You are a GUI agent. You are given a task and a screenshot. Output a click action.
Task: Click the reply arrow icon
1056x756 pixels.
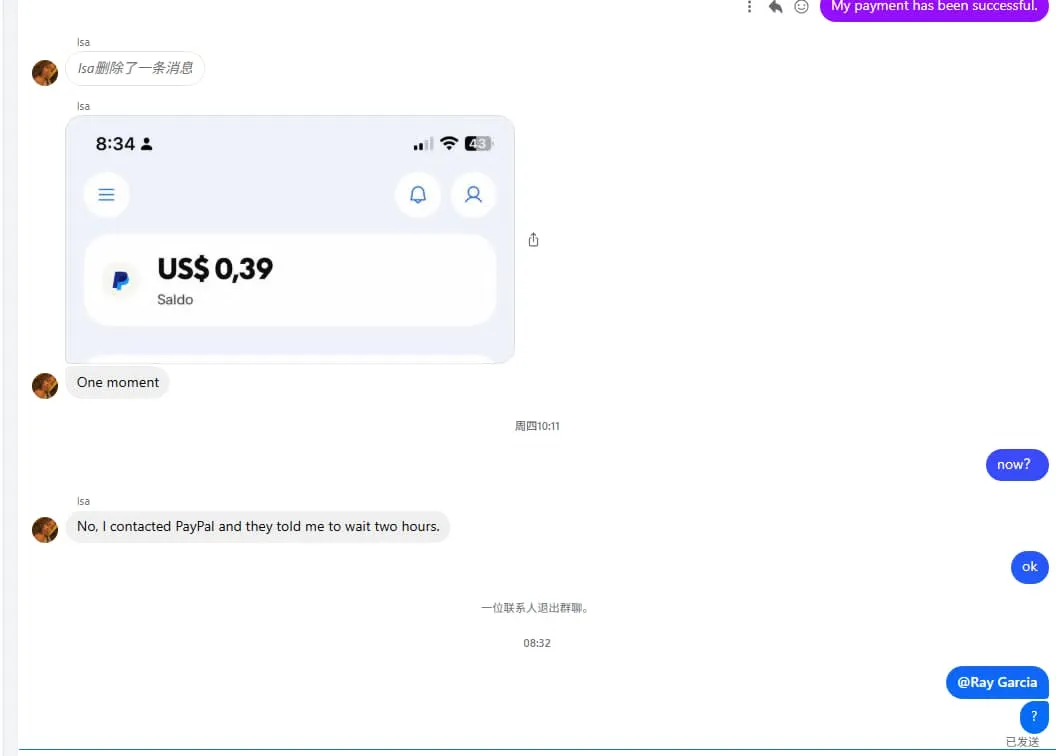coord(775,7)
